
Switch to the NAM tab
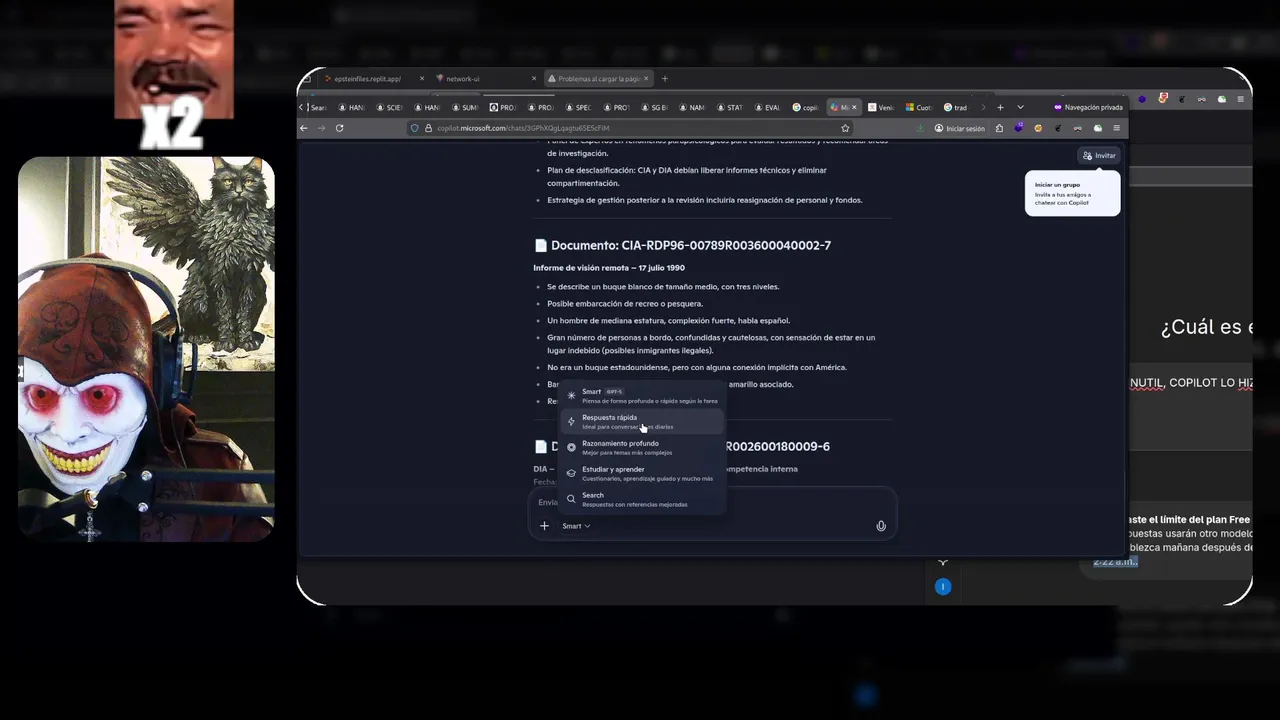(692, 107)
